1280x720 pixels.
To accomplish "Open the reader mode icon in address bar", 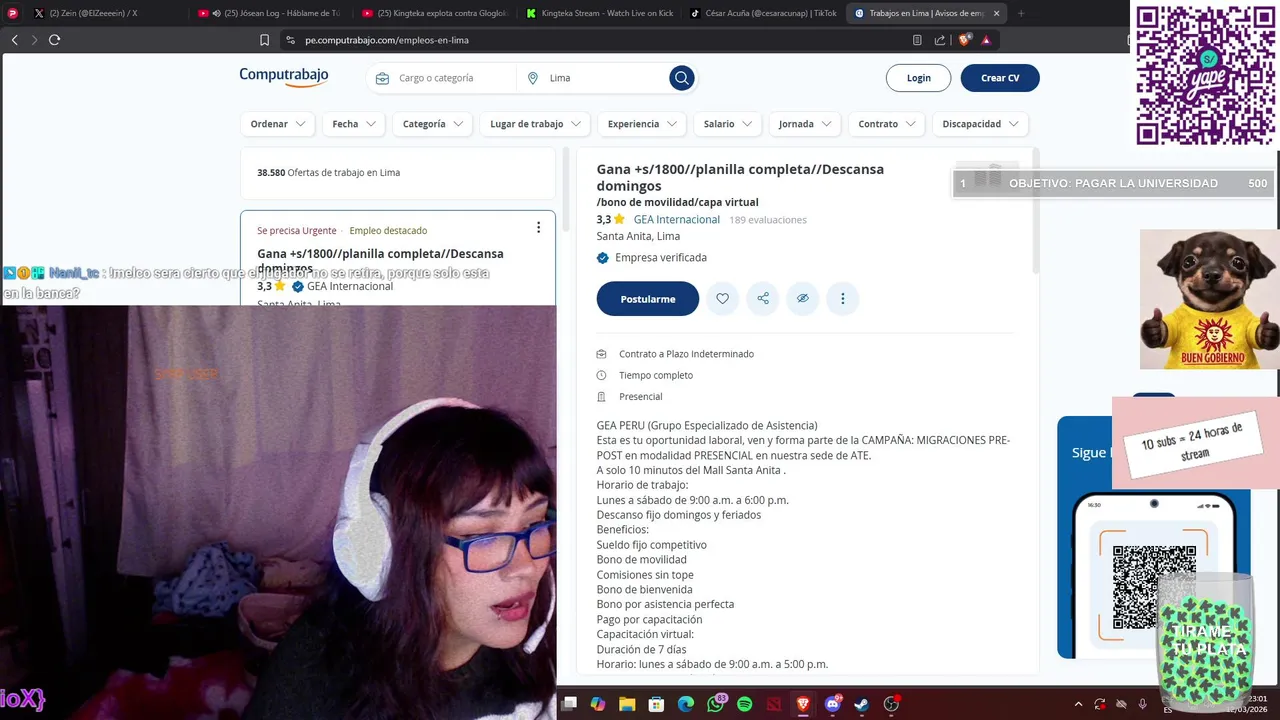I will coord(917,40).
